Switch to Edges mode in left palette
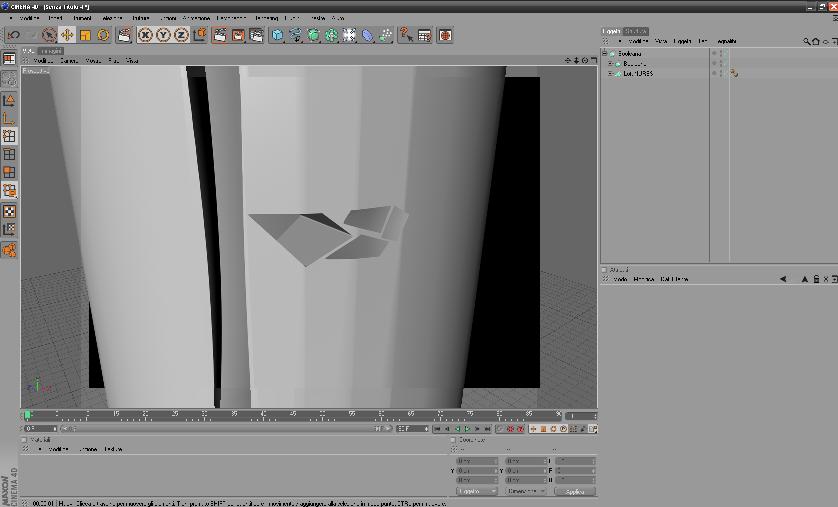The image size is (838, 507). [9, 154]
